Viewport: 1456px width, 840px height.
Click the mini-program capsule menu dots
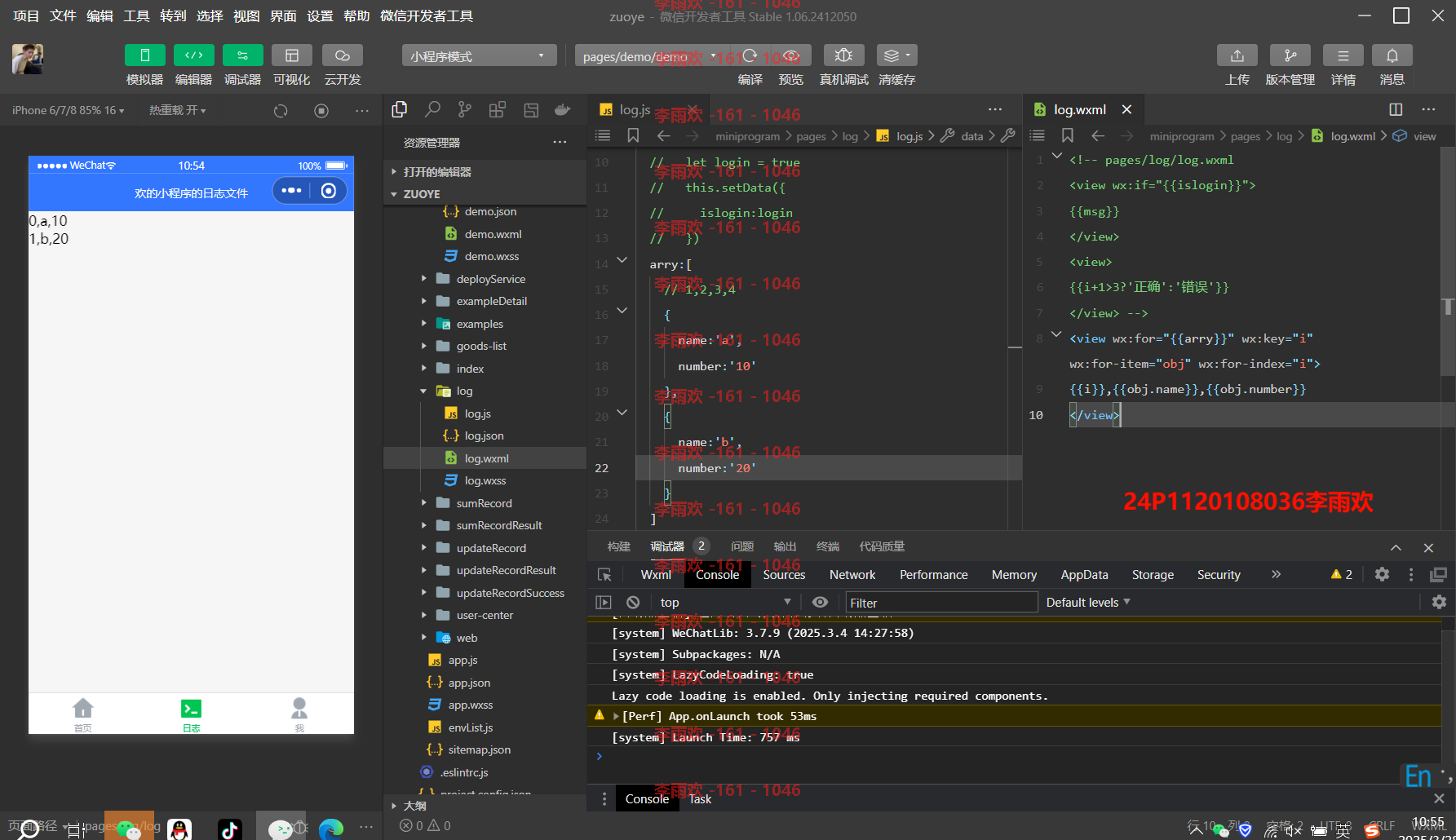[291, 191]
